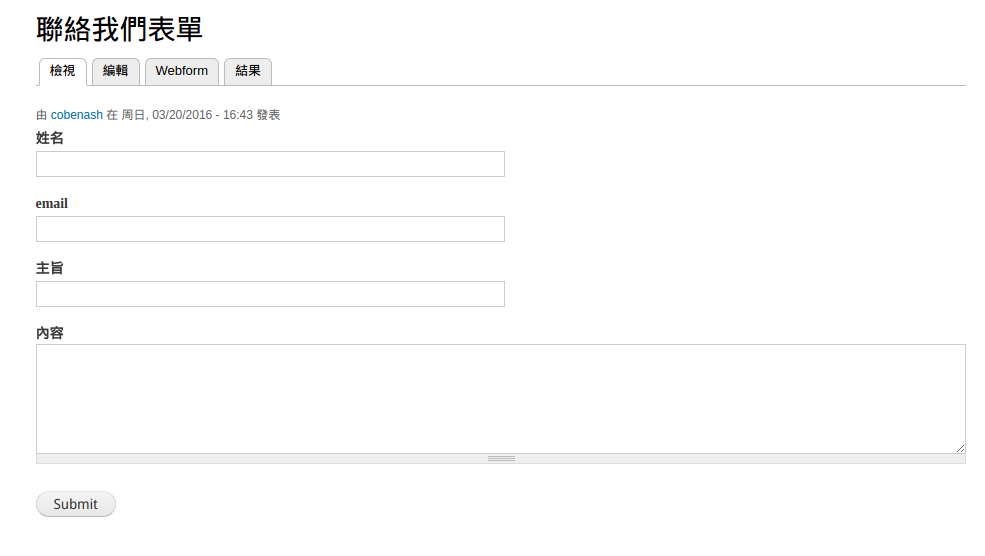Click the 主旨 field label
985x556 pixels.
(x=50, y=268)
